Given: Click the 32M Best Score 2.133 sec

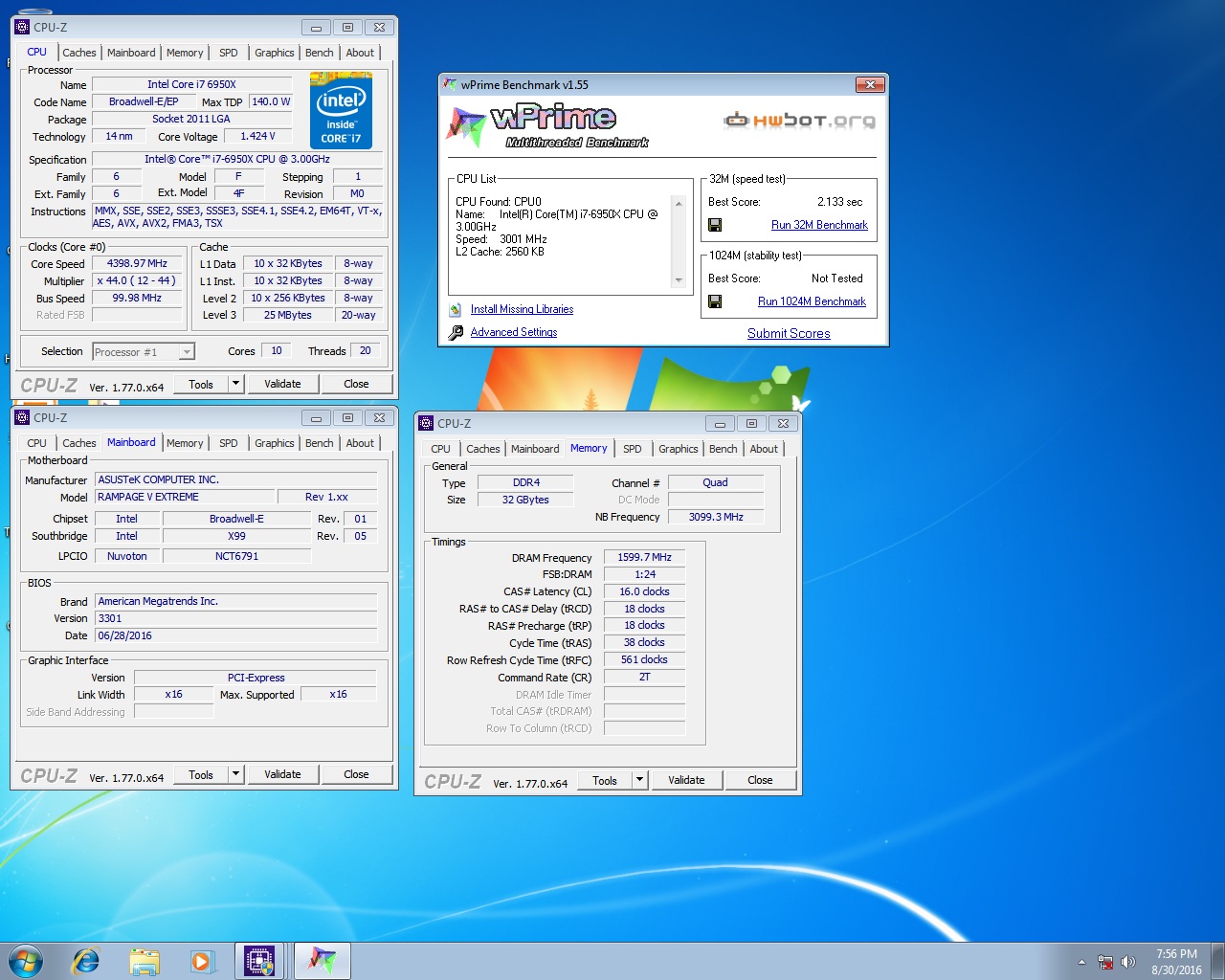Looking at the screenshot, I should (839, 202).
